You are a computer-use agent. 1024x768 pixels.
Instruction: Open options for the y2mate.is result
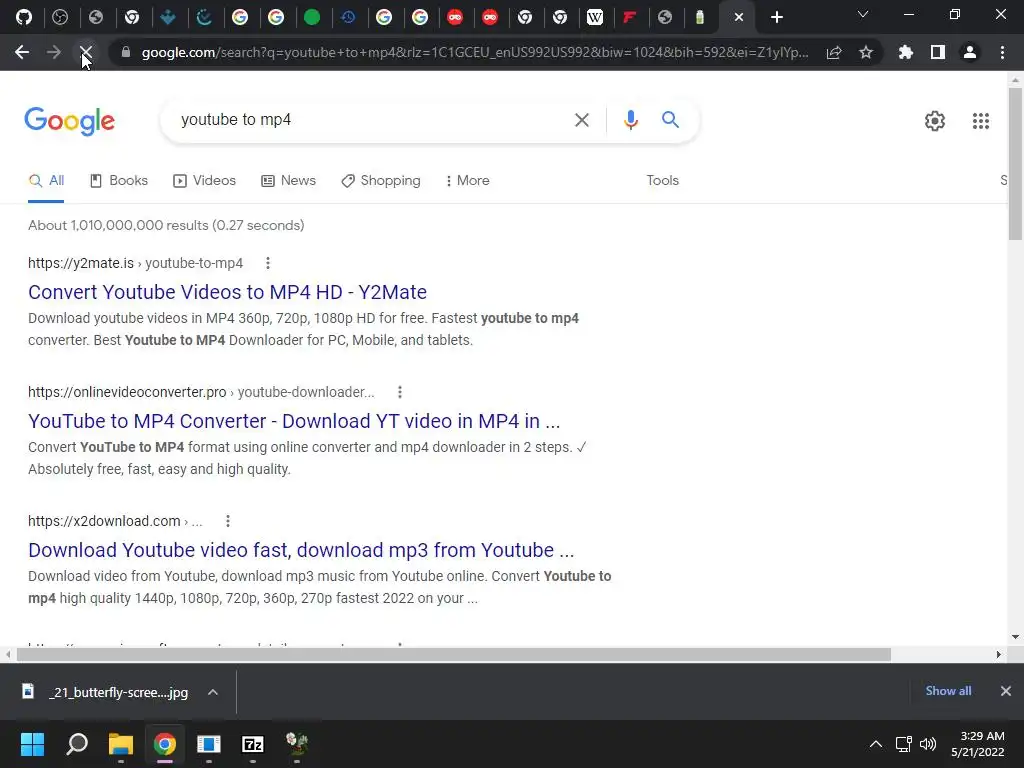(x=268, y=263)
